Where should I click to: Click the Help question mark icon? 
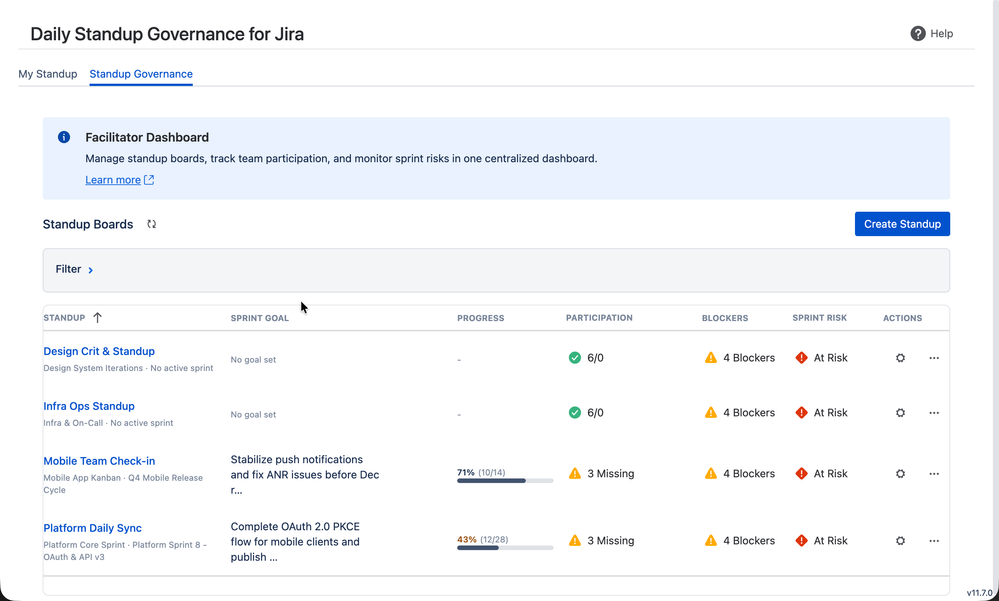[917, 34]
